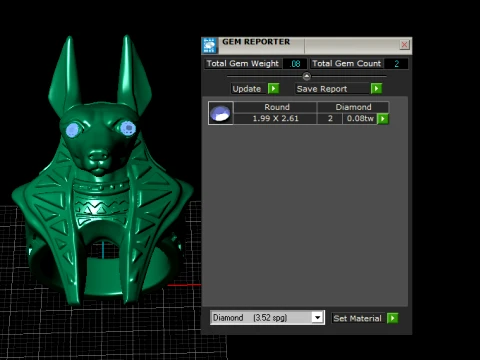The image size is (480, 360).
Task: Select the Diamond cell in the gem row
Action: pyautogui.click(x=353, y=107)
